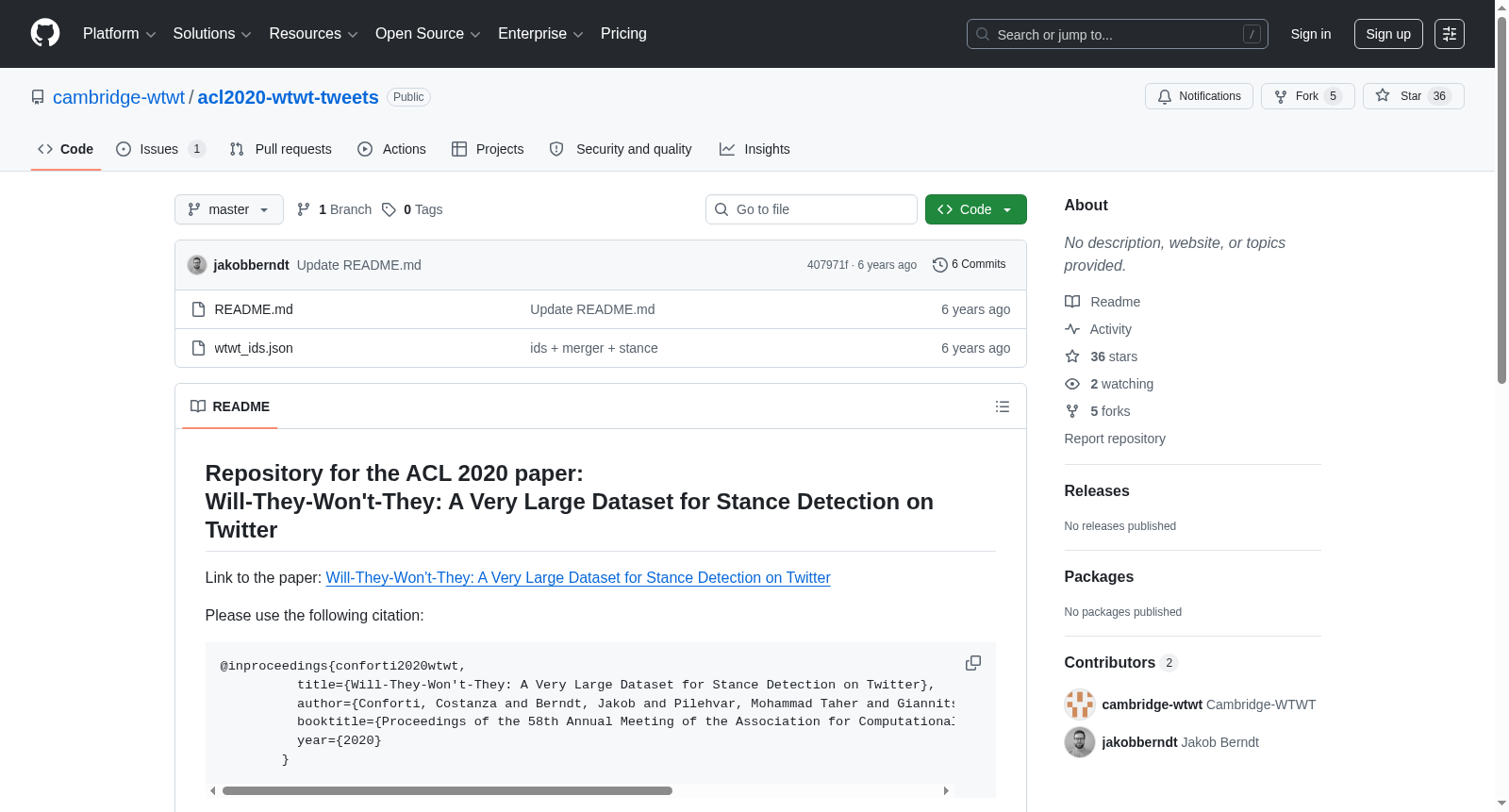This screenshot has width=1509, height=812.
Task: Click the Fork button's fork icon
Action: coord(1281,96)
